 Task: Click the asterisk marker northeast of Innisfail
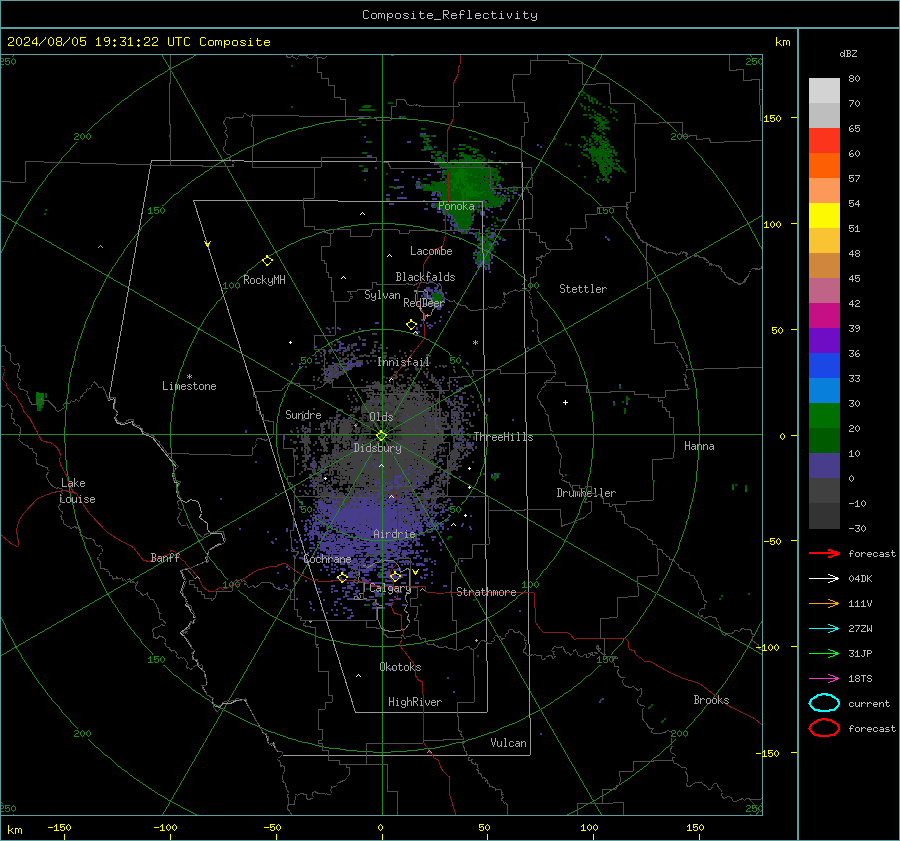(475, 343)
